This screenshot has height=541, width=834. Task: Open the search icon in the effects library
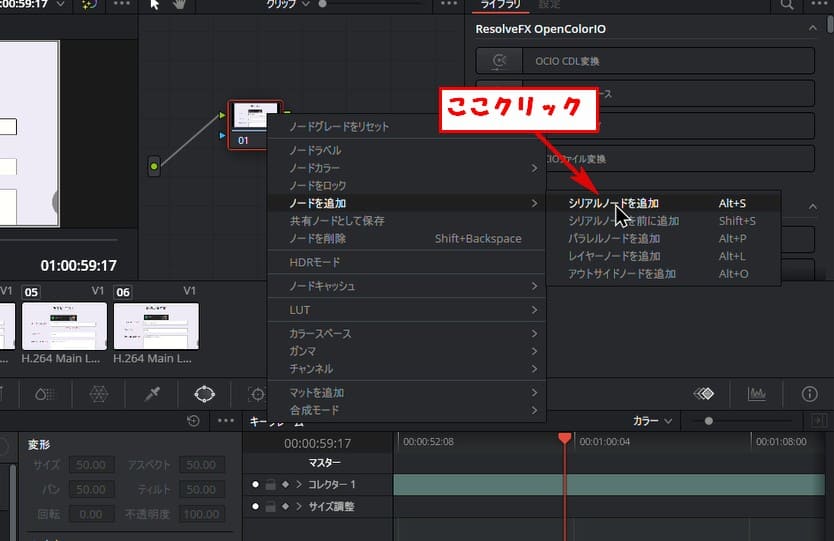(788, 5)
